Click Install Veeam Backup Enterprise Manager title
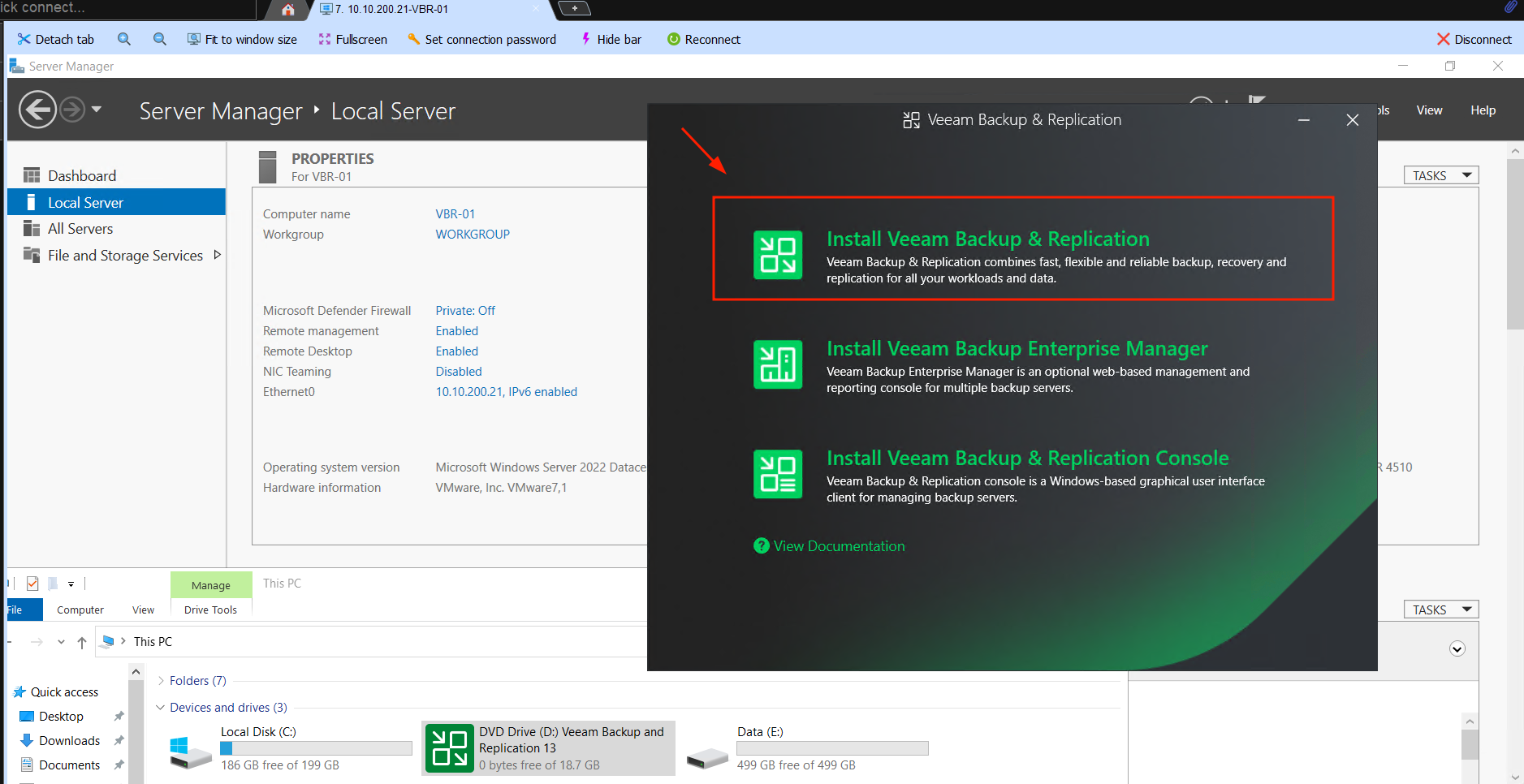1524x784 pixels. (x=1017, y=348)
